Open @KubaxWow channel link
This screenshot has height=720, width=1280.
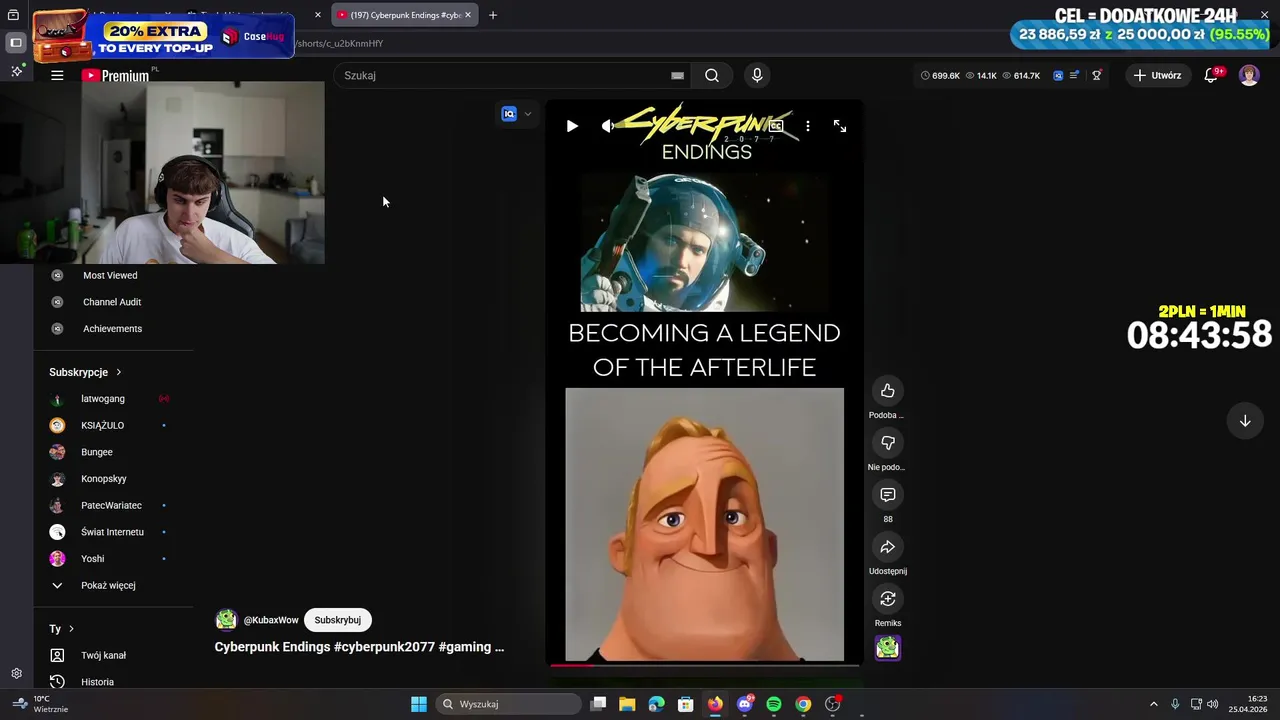click(x=271, y=620)
